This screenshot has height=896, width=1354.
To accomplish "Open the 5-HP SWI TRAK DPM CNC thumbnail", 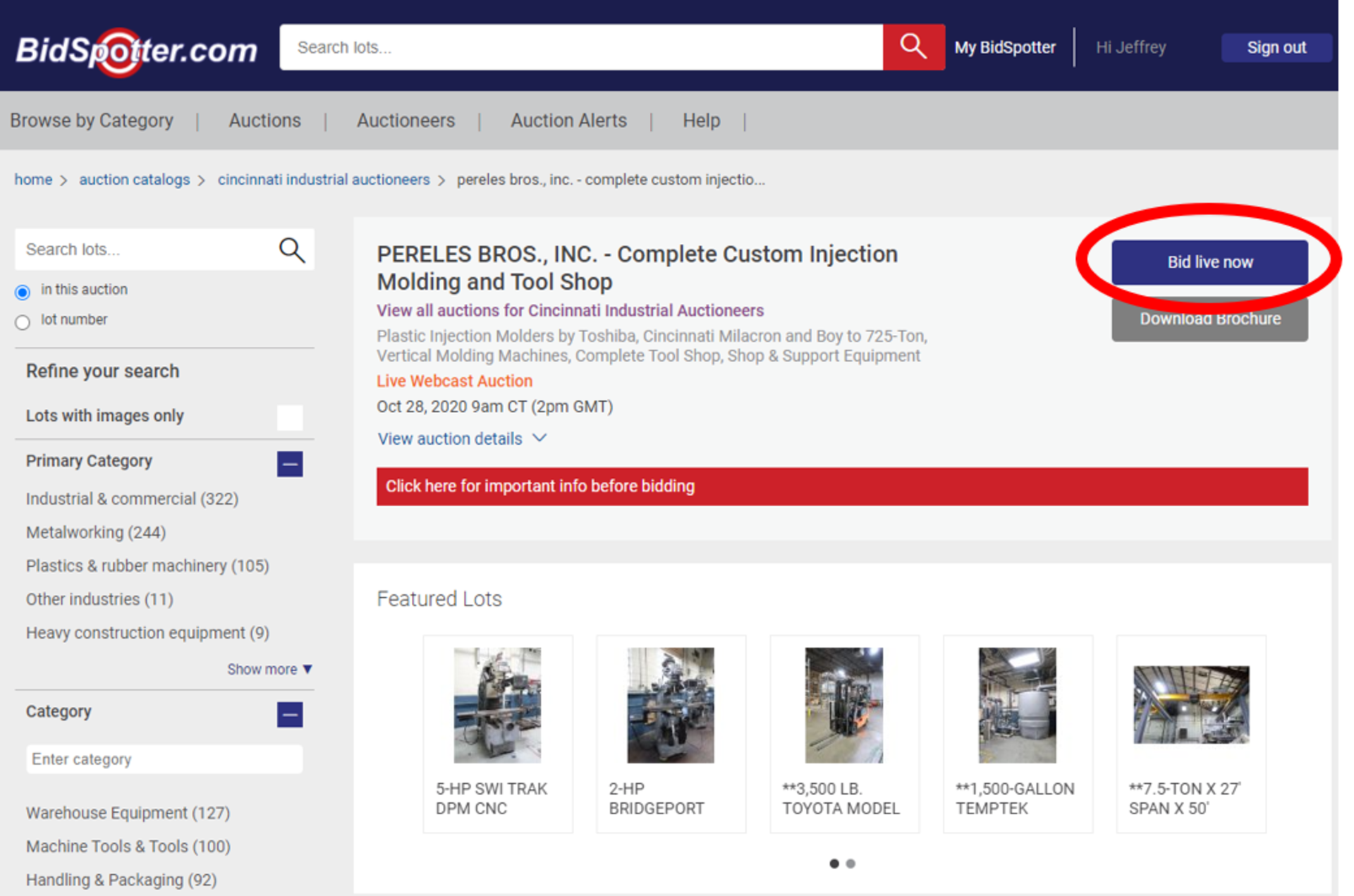I will [x=497, y=705].
